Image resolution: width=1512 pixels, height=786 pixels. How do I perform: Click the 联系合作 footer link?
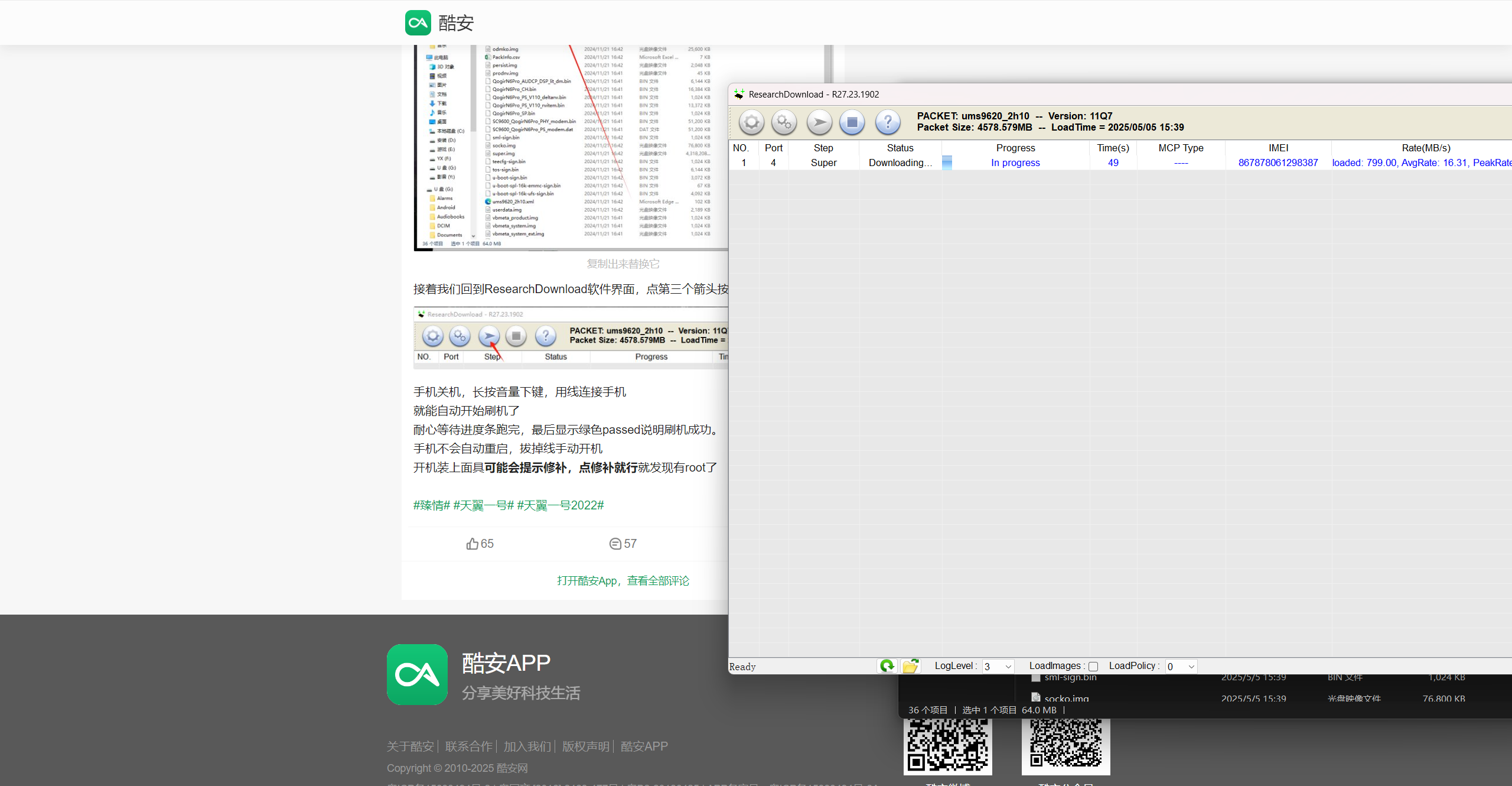click(468, 746)
